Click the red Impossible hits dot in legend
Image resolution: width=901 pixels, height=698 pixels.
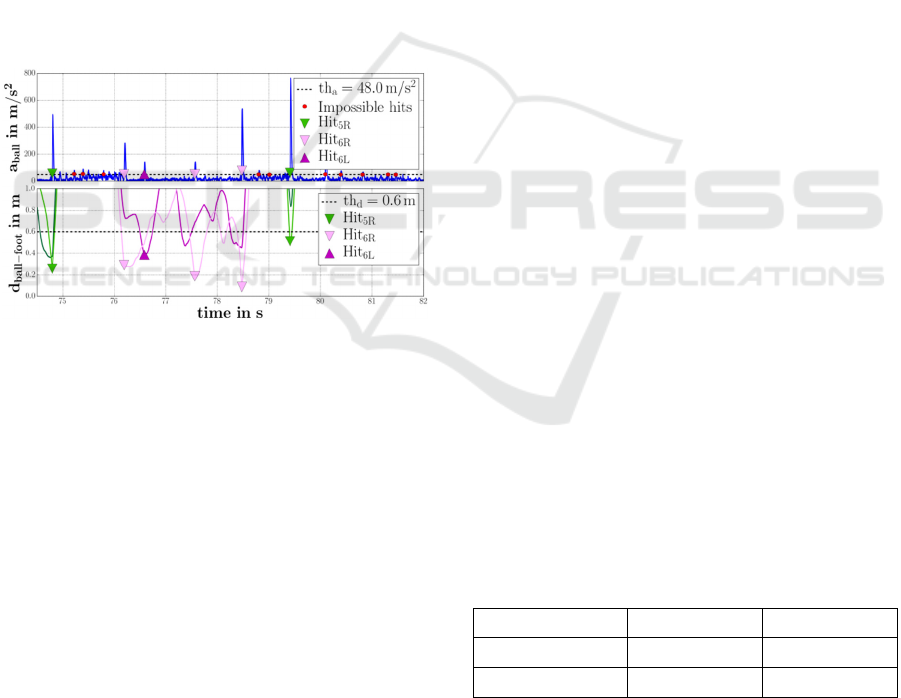pos(305,106)
